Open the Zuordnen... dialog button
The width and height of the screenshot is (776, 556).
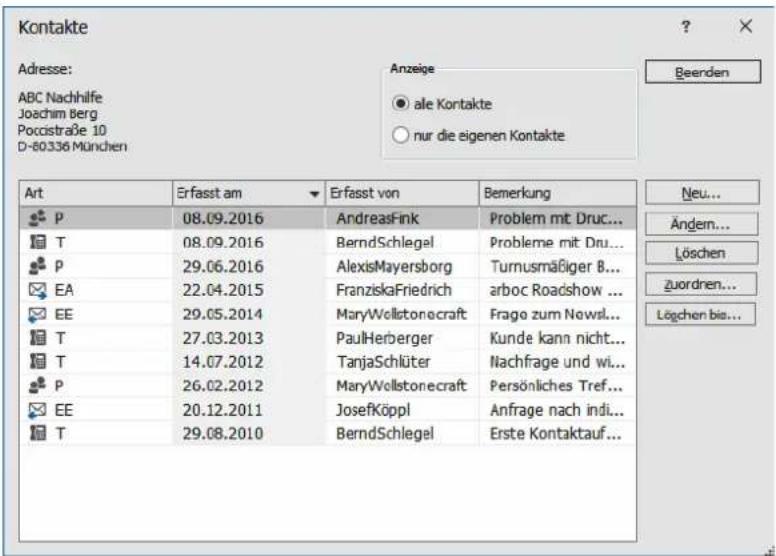point(701,284)
